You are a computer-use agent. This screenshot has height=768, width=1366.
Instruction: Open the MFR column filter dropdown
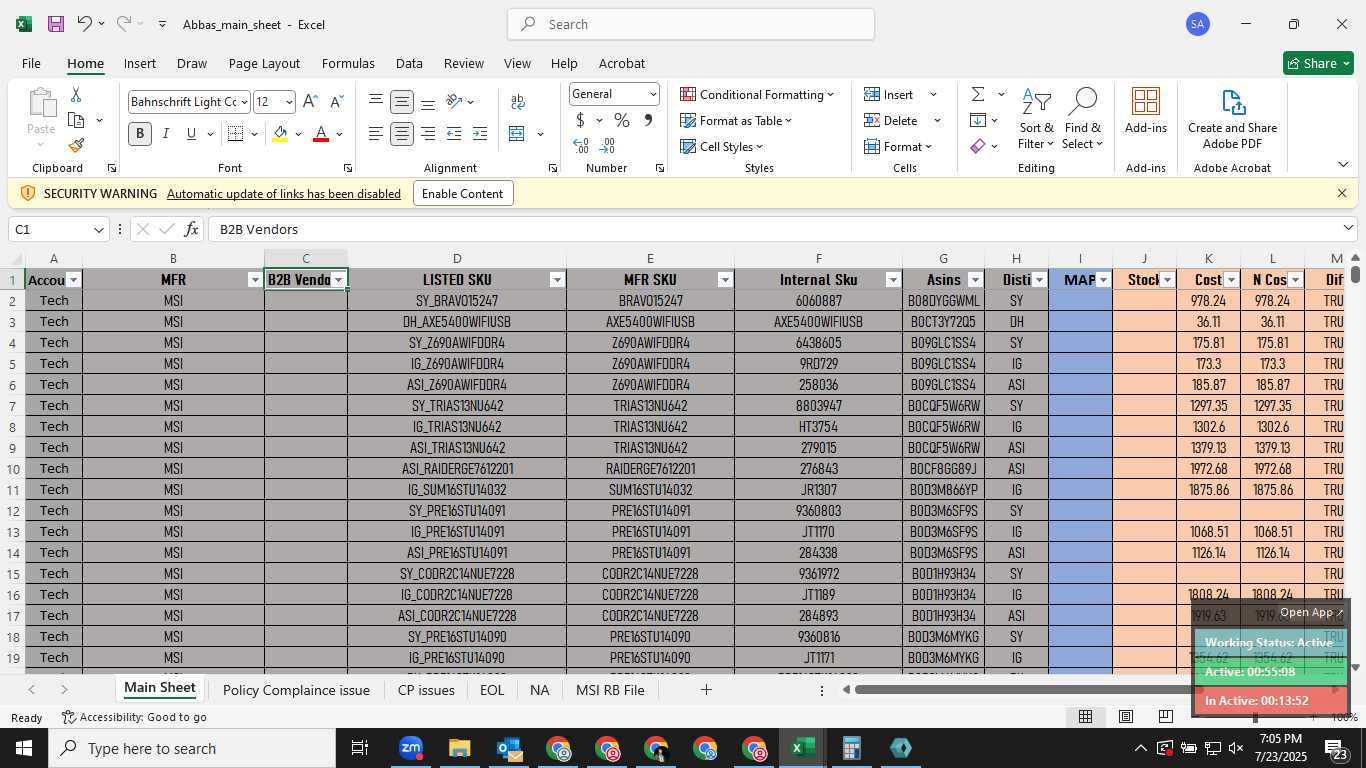(x=255, y=280)
